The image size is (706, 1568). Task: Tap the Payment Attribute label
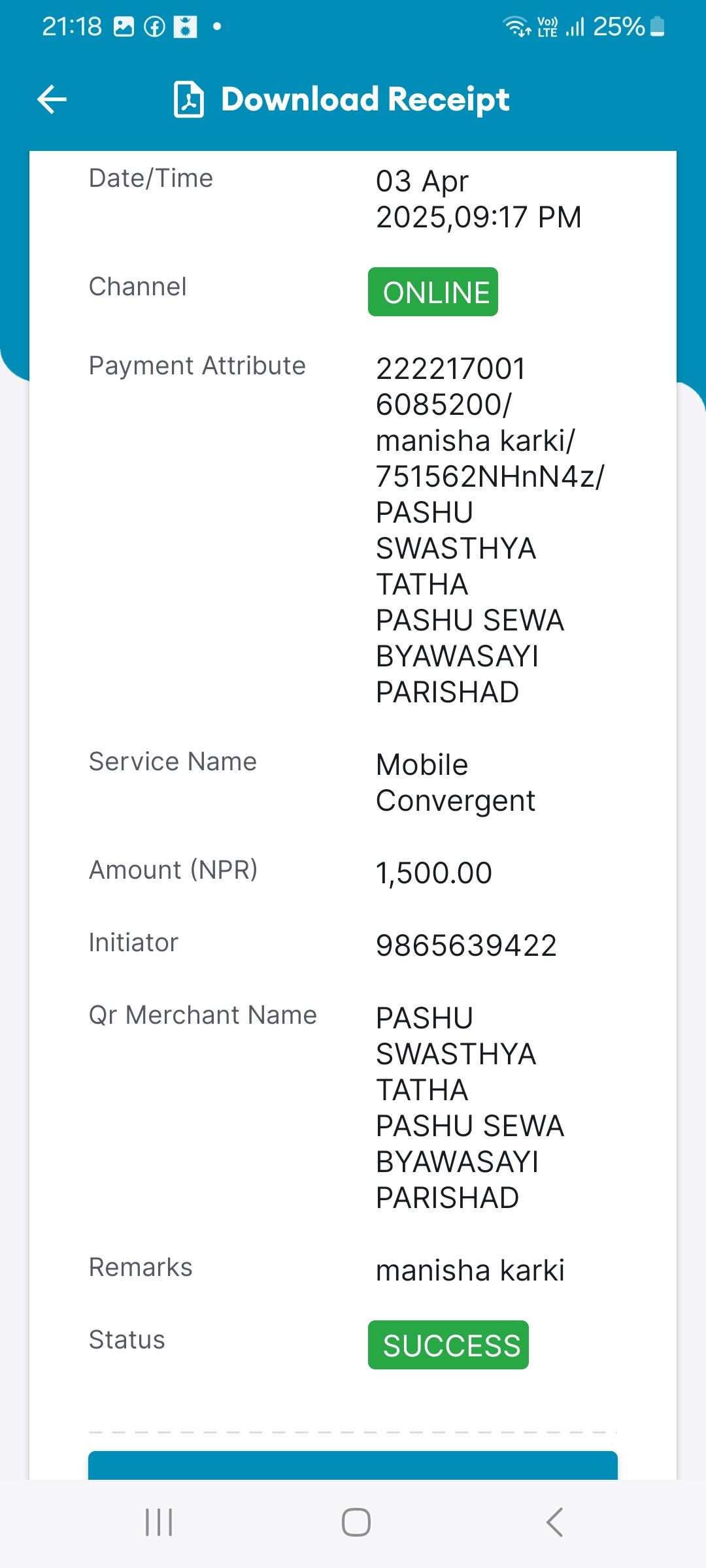coord(197,366)
